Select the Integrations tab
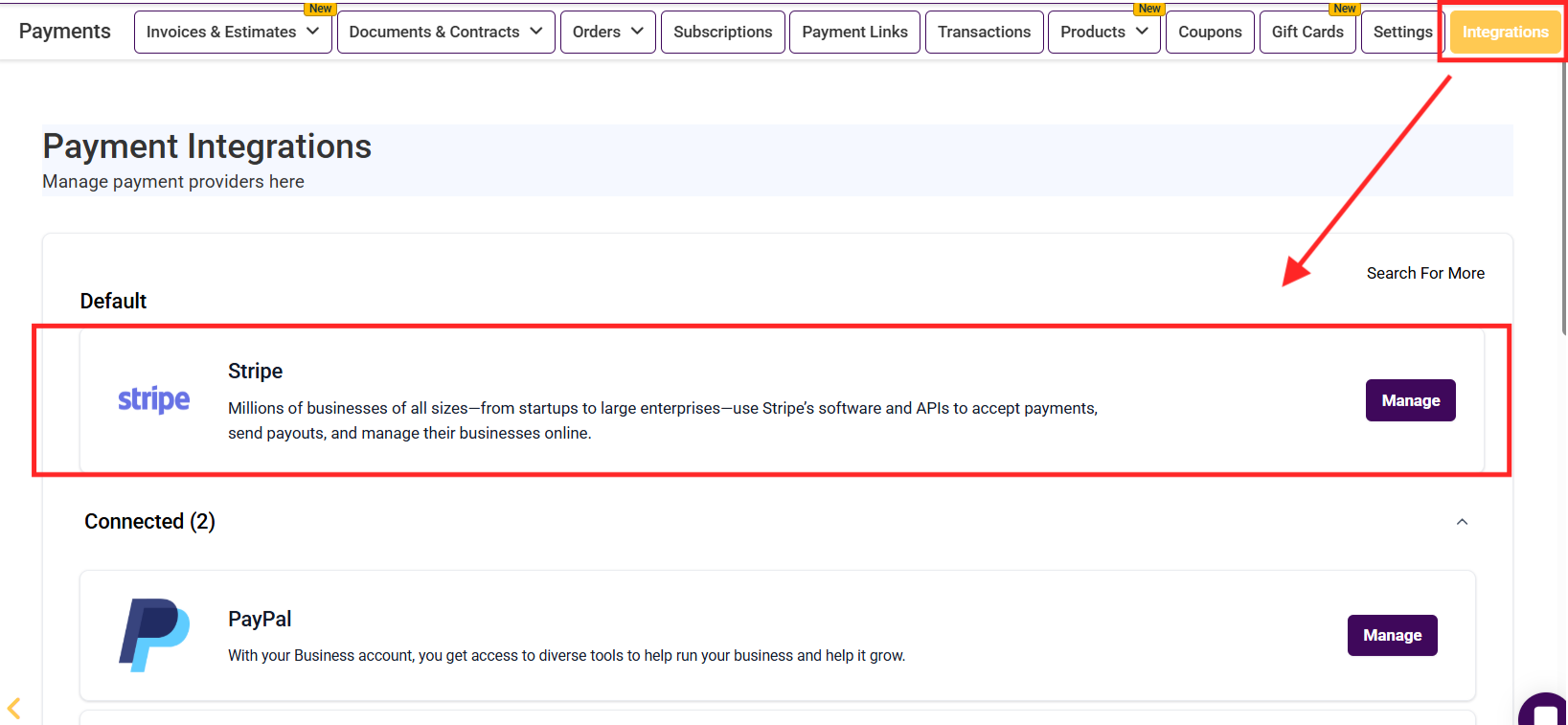The height and width of the screenshot is (725, 1568). (x=1506, y=32)
